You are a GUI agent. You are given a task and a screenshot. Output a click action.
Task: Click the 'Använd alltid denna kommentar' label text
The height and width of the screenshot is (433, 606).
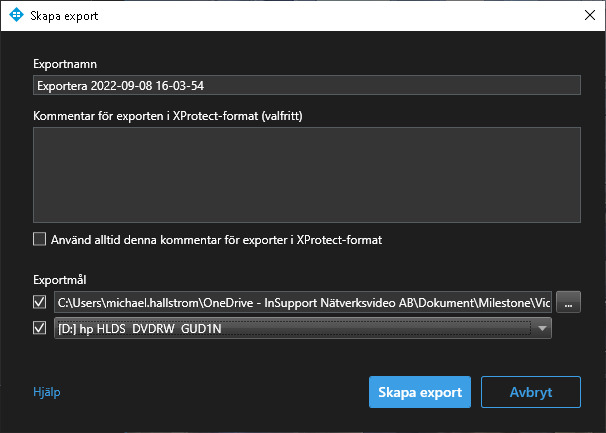216,240
